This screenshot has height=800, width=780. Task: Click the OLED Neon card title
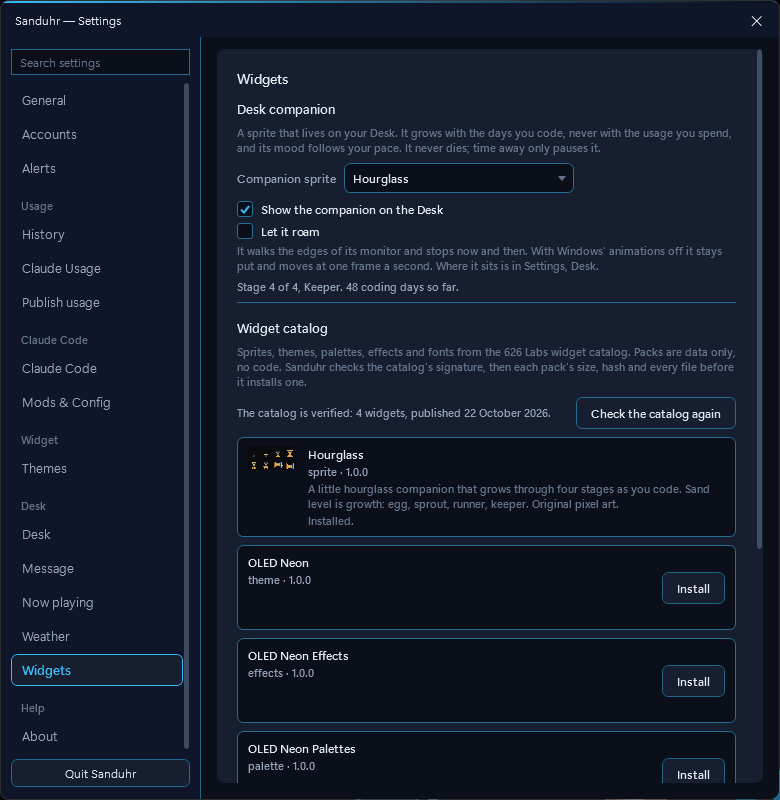pos(278,563)
